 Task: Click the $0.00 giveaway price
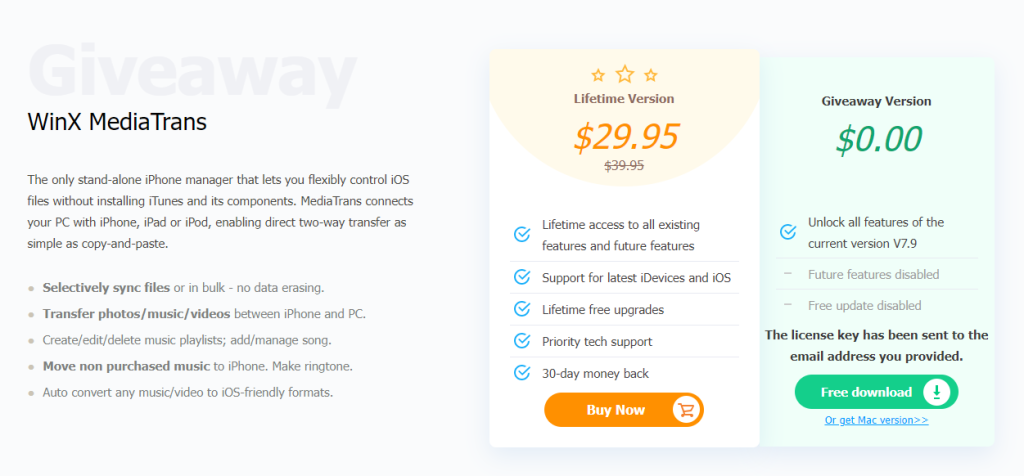pos(879,139)
